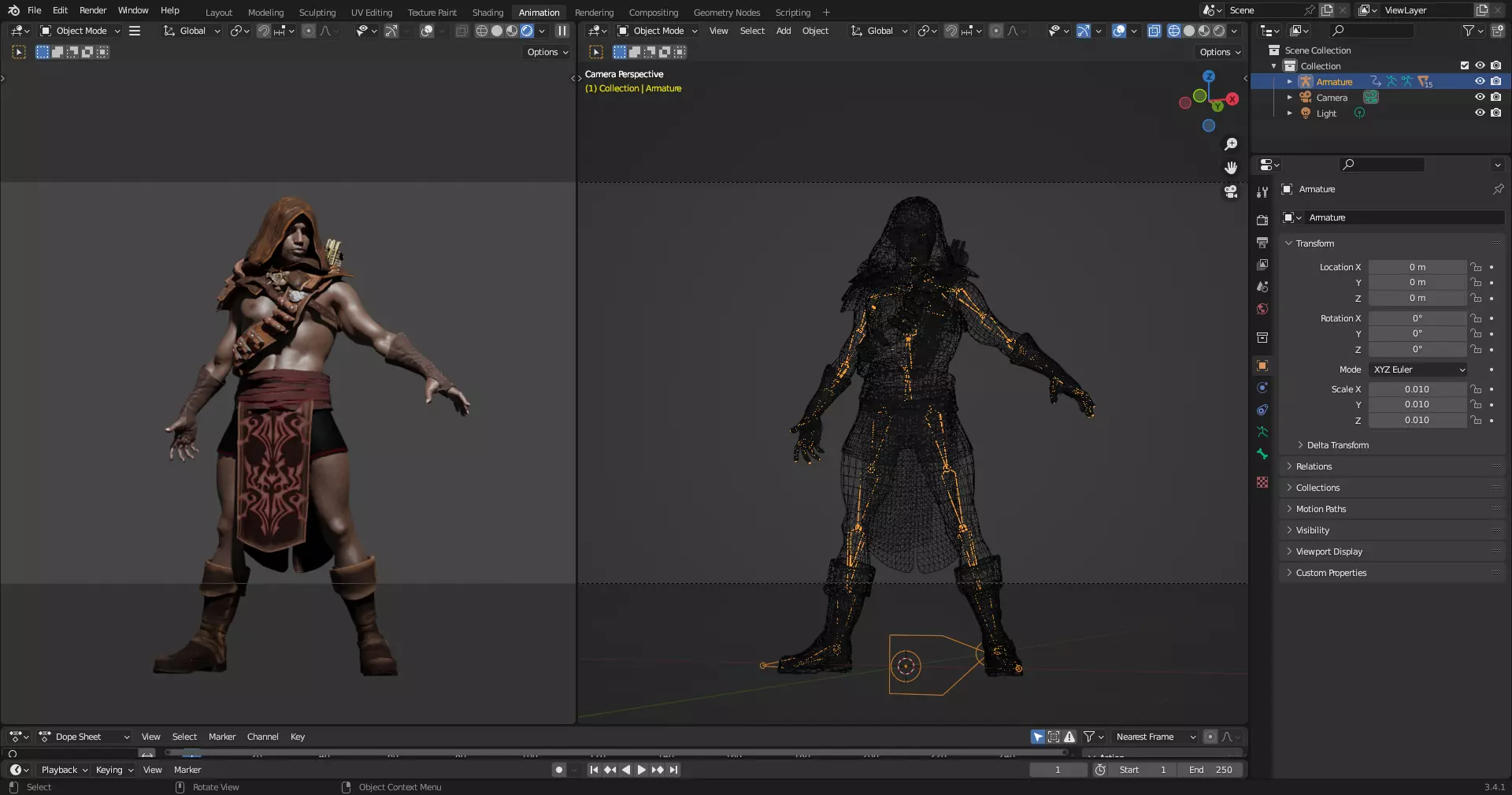The width and height of the screenshot is (1512, 795).
Task: Click the Armature object icon in the outliner
Action: [1306, 81]
